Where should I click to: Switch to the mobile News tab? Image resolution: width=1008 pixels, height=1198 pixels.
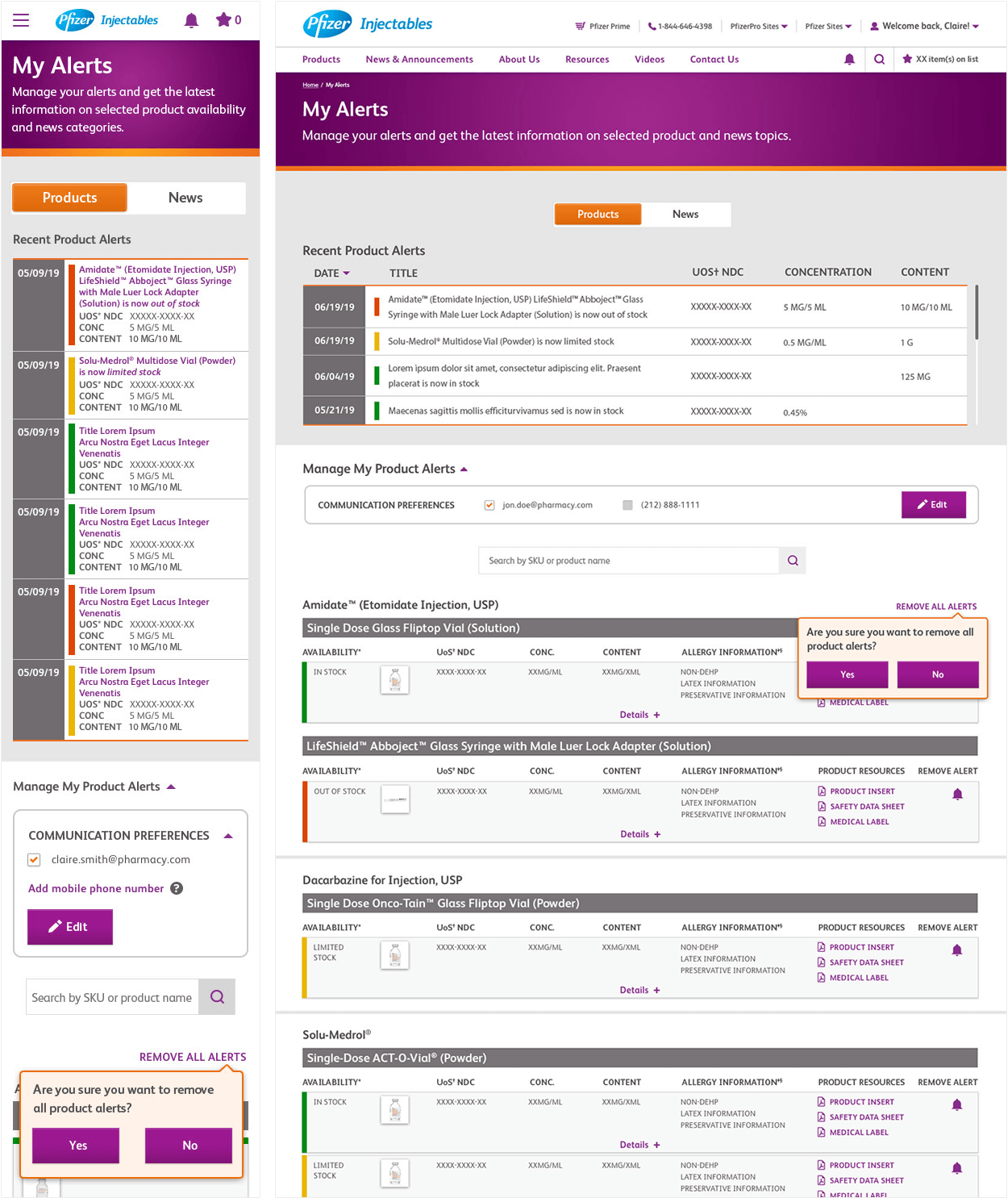point(185,198)
